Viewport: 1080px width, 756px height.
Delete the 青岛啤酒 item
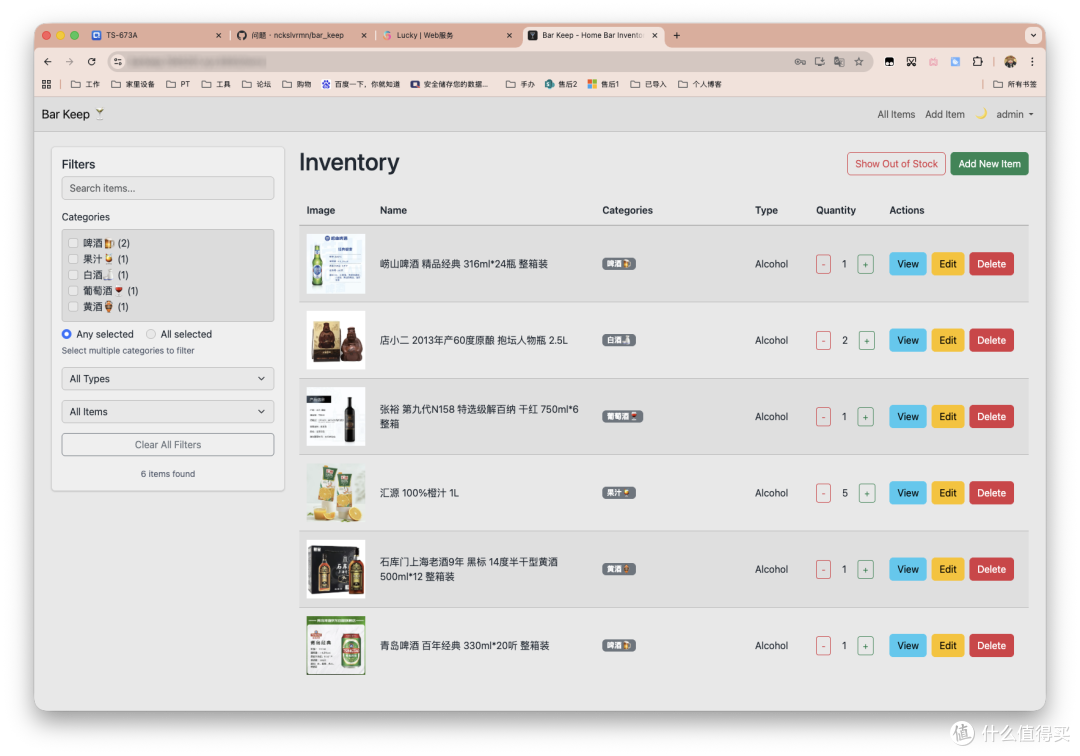coord(991,646)
